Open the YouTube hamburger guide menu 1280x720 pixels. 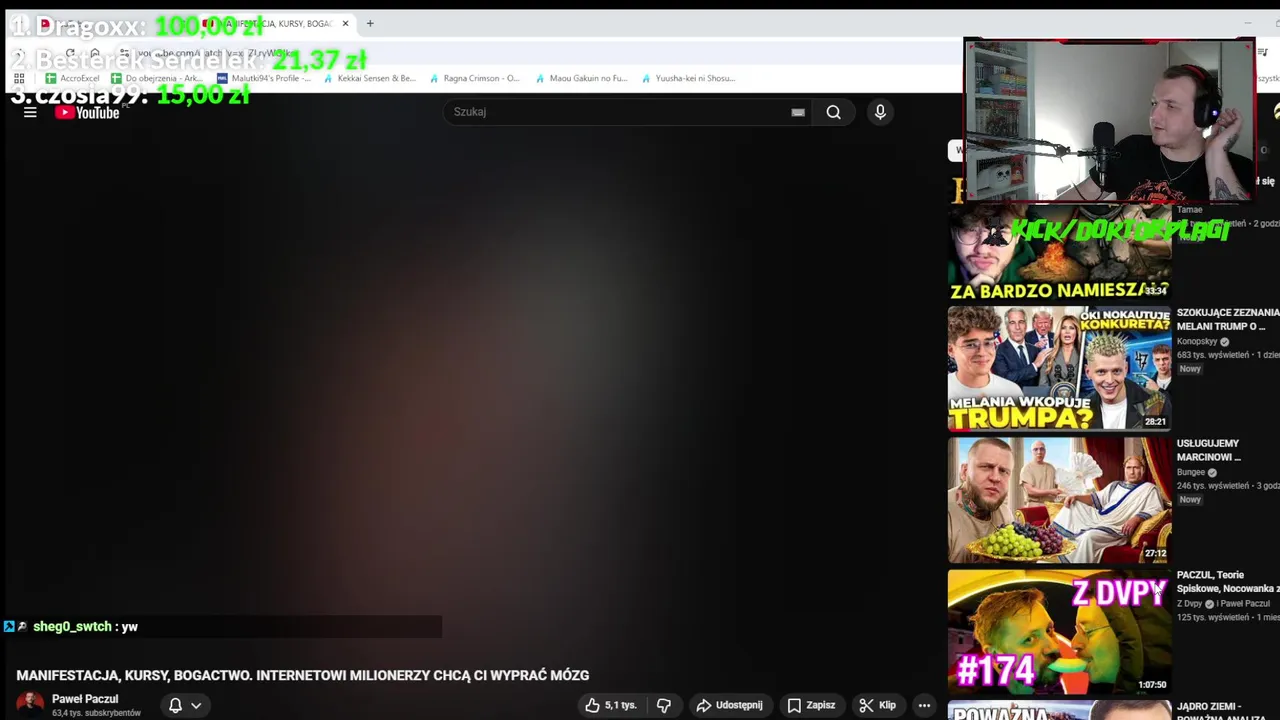tap(30, 112)
